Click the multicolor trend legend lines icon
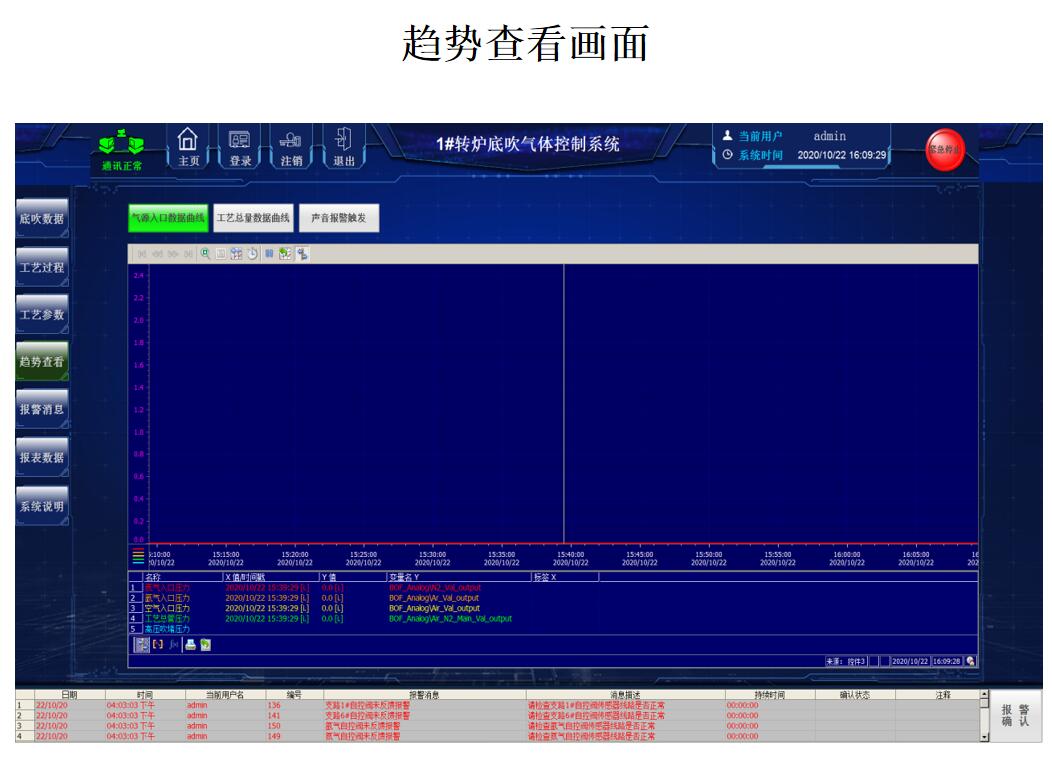The height and width of the screenshot is (764, 1052). [138, 557]
